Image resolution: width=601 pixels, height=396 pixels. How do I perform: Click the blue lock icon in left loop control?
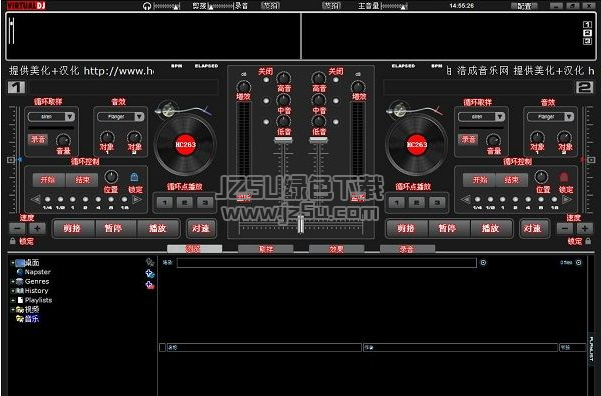(x=134, y=177)
